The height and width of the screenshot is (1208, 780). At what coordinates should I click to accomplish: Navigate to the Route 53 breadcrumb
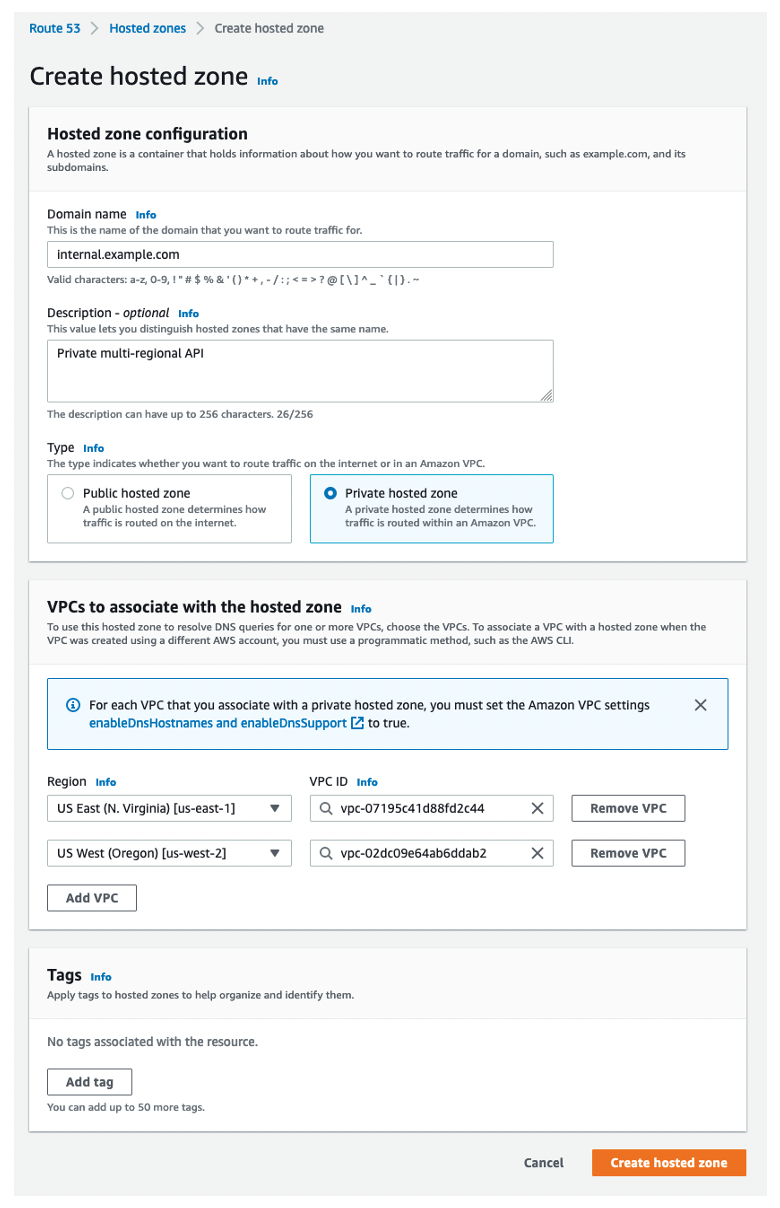click(x=55, y=28)
